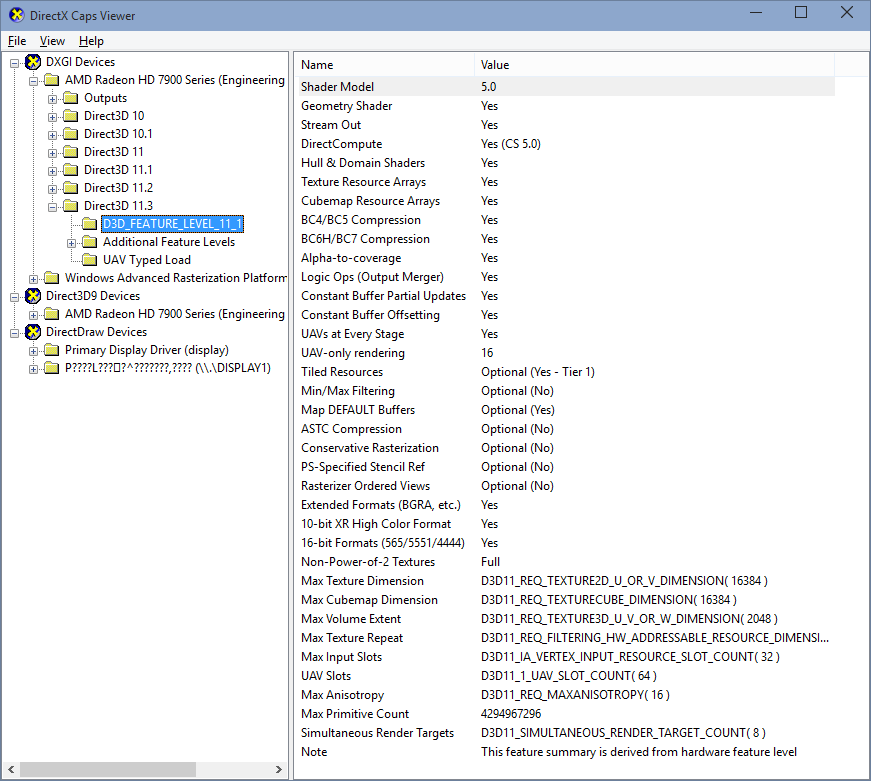The width and height of the screenshot is (871, 781).
Task: Collapse the Direct3D 11.3 node
Action: pyautogui.click(x=52, y=207)
